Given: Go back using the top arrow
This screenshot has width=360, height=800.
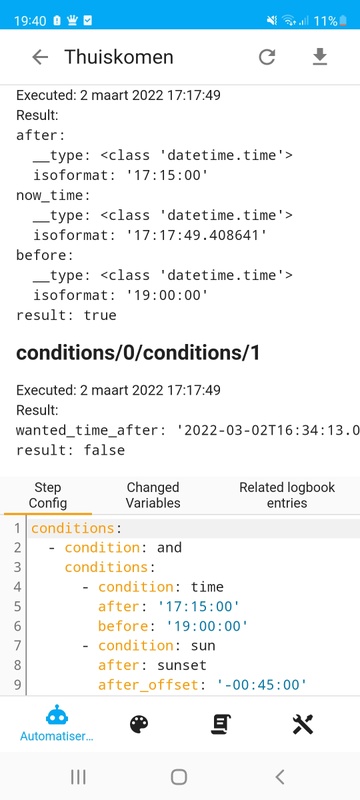Looking at the screenshot, I should coord(40,57).
